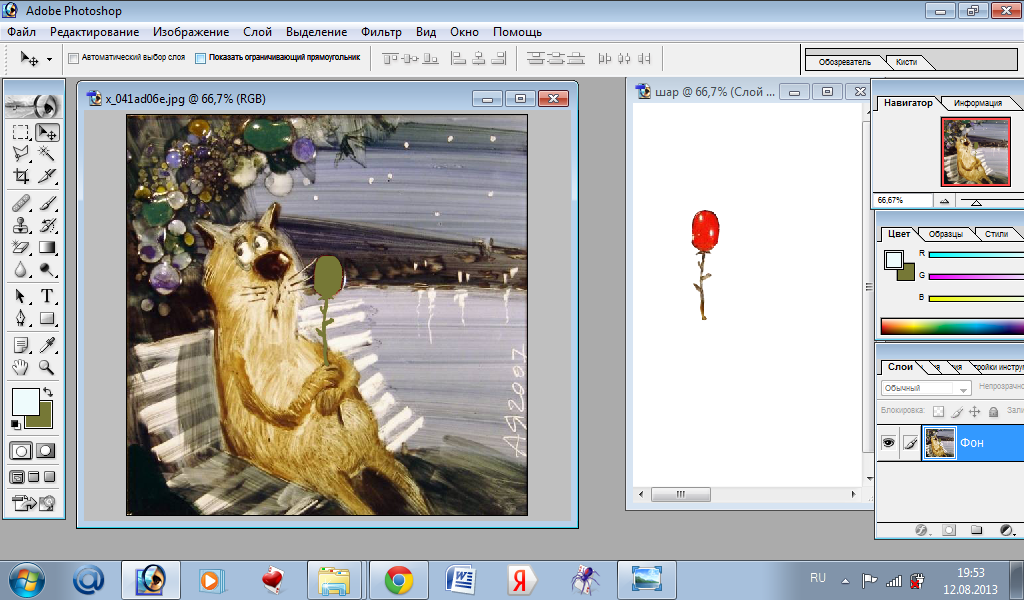
Task: Select the Slice tool
Action: point(47,176)
